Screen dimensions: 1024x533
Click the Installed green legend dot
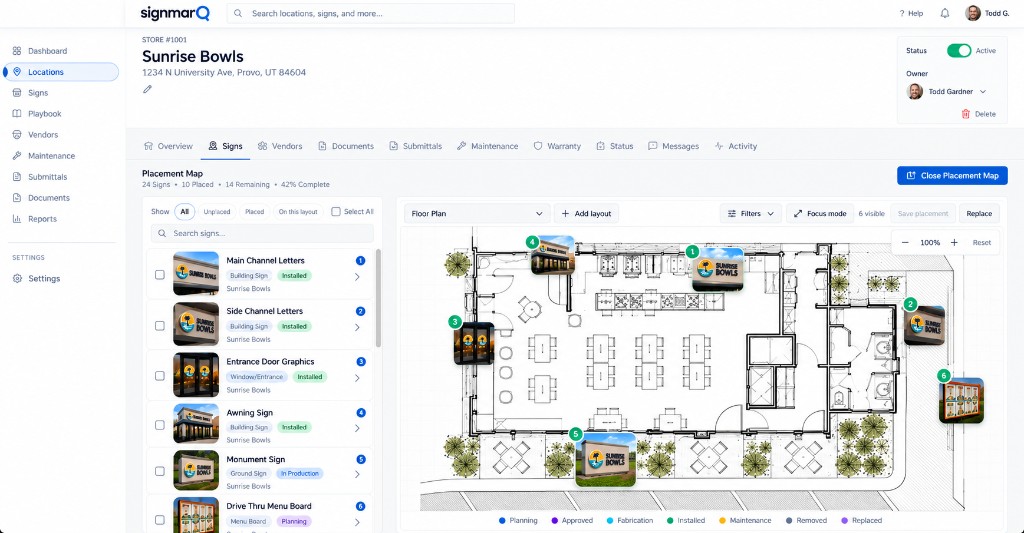[670, 521]
